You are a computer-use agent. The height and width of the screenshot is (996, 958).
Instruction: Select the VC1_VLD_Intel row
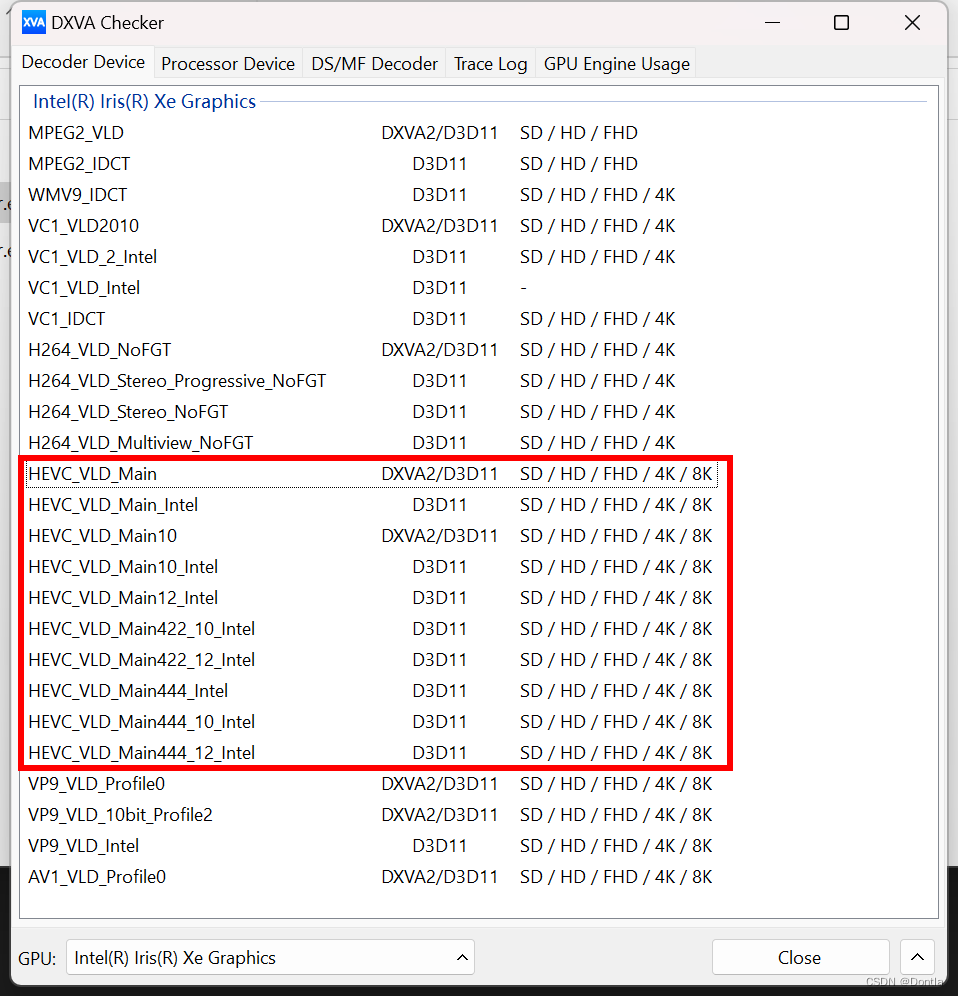click(x=372, y=288)
